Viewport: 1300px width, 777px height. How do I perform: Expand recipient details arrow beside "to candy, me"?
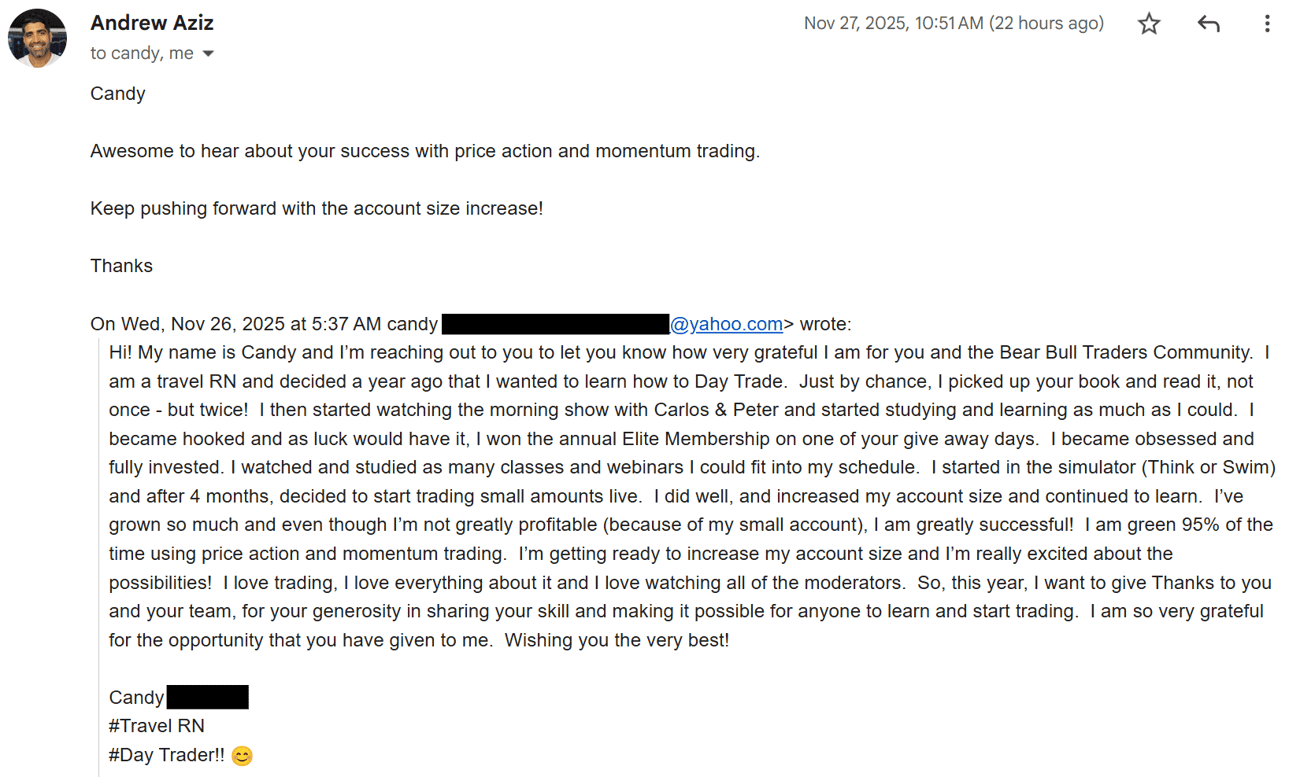[x=208, y=54]
